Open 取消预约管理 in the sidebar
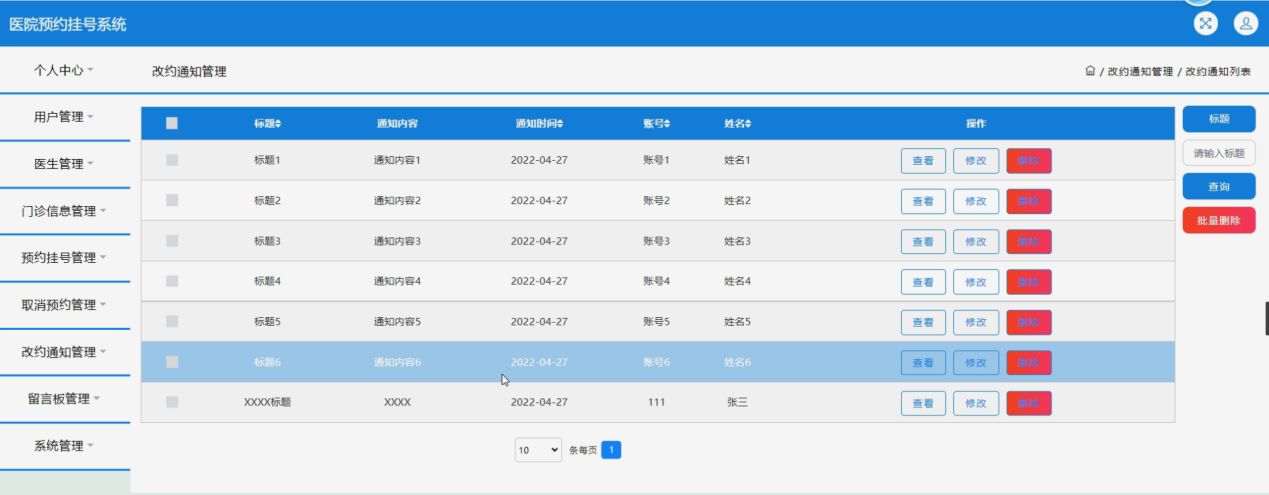Image resolution: width=1269 pixels, height=495 pixels. click(x=65, y=305)
